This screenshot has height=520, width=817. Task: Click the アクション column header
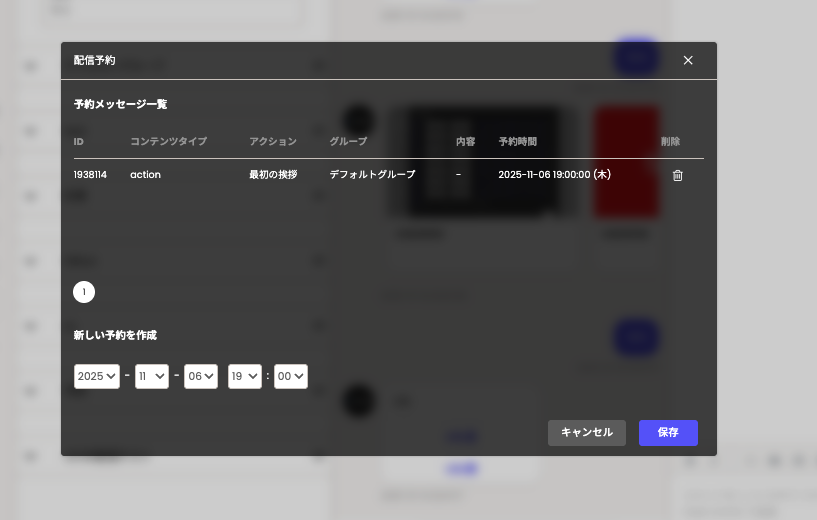point(273,142)
